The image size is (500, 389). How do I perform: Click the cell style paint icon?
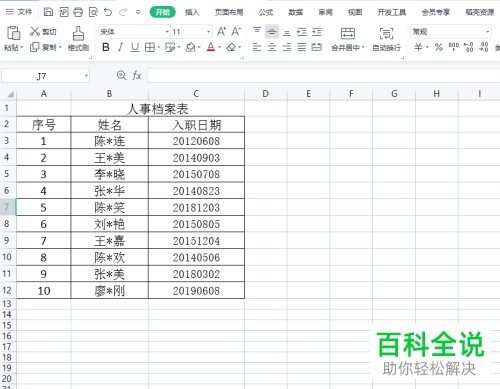pos(170,47)
